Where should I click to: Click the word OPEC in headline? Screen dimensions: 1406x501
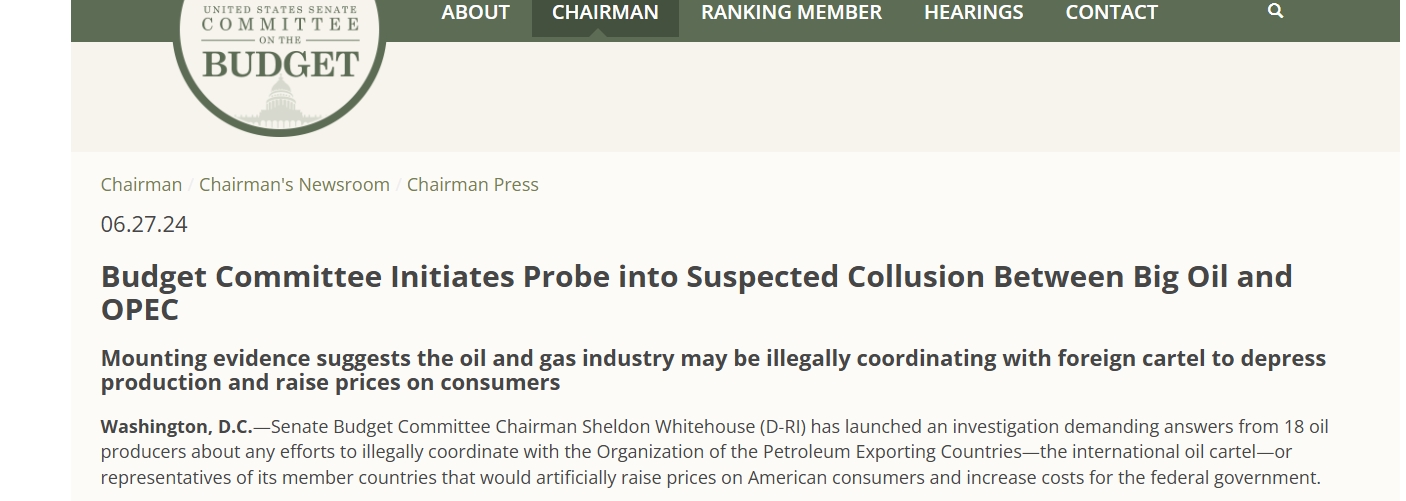[140, 310]
